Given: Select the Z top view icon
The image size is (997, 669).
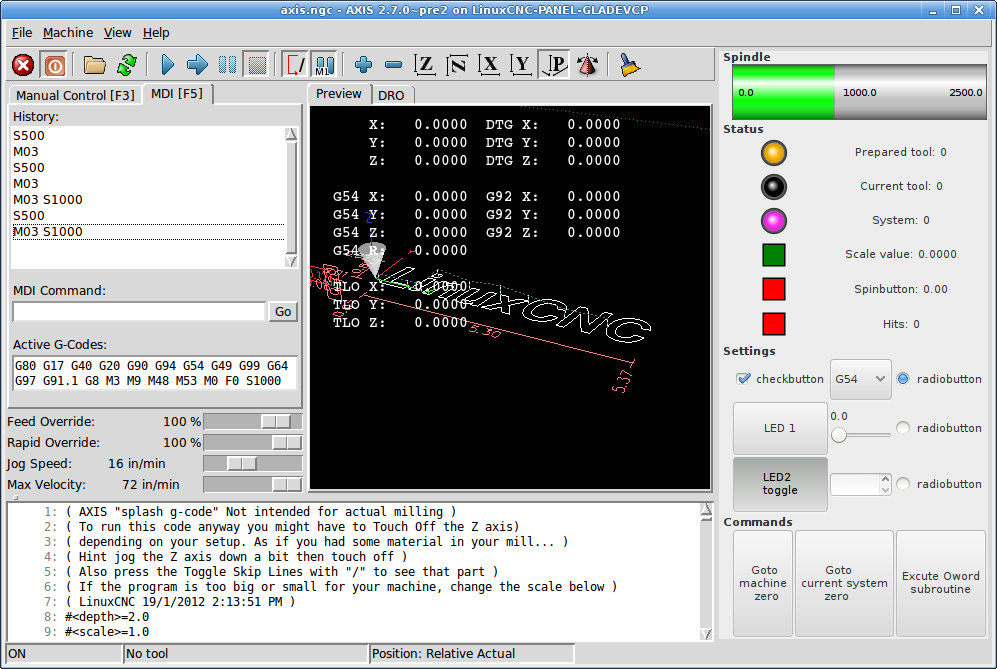Looking at the screenshot, I should pos(425,65).
